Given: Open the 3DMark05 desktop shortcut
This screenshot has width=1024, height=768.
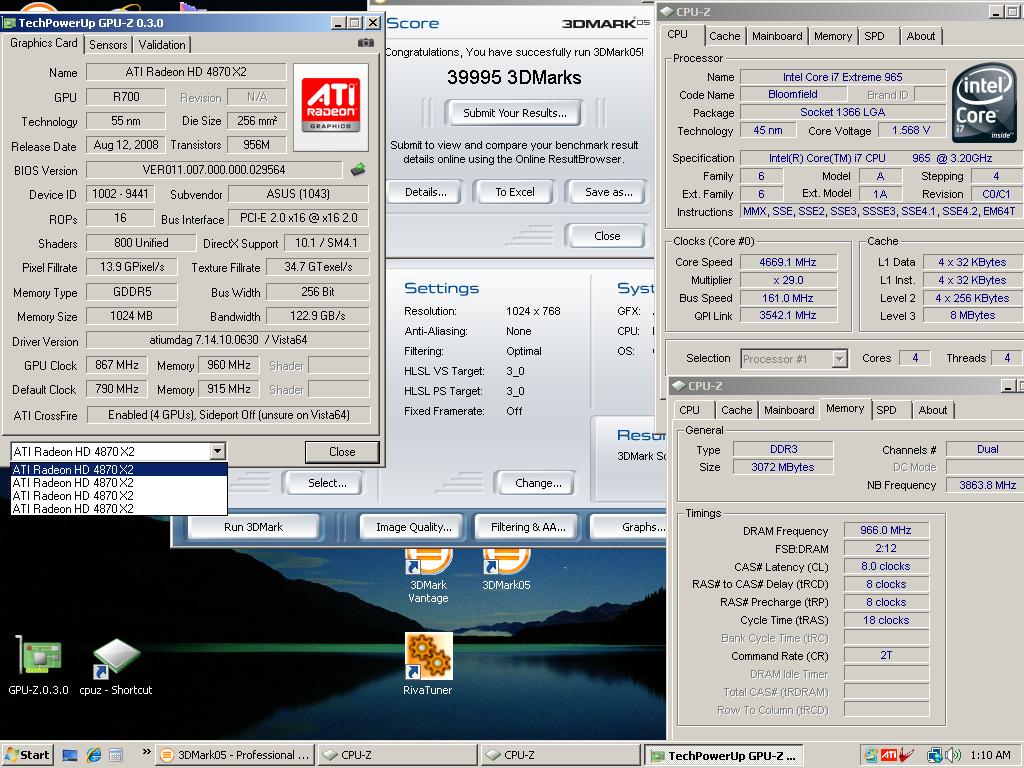Looking at the screenshot, I should [506, 569].
